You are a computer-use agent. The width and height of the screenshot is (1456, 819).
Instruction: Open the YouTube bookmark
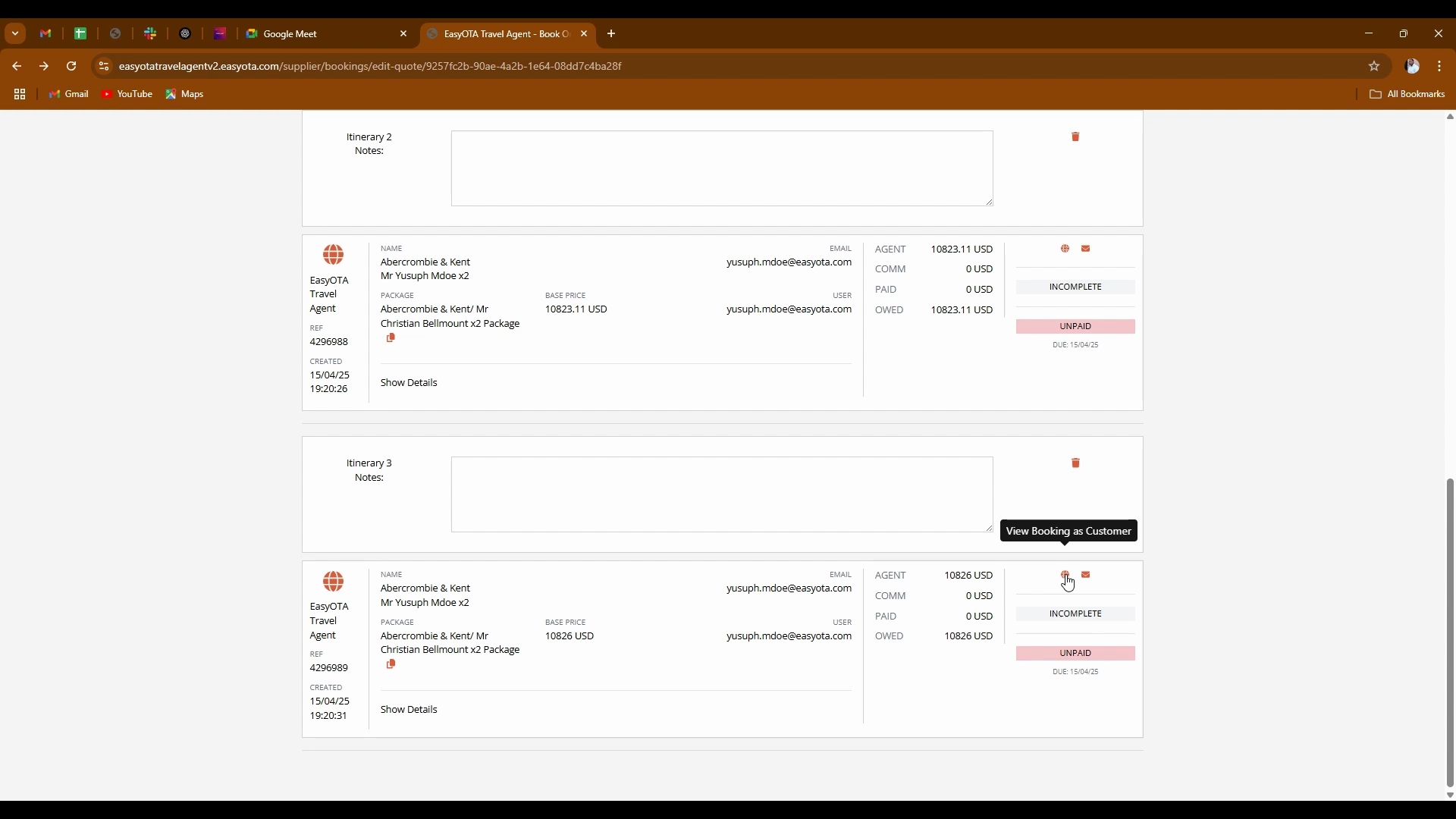[x=127, y=94]
